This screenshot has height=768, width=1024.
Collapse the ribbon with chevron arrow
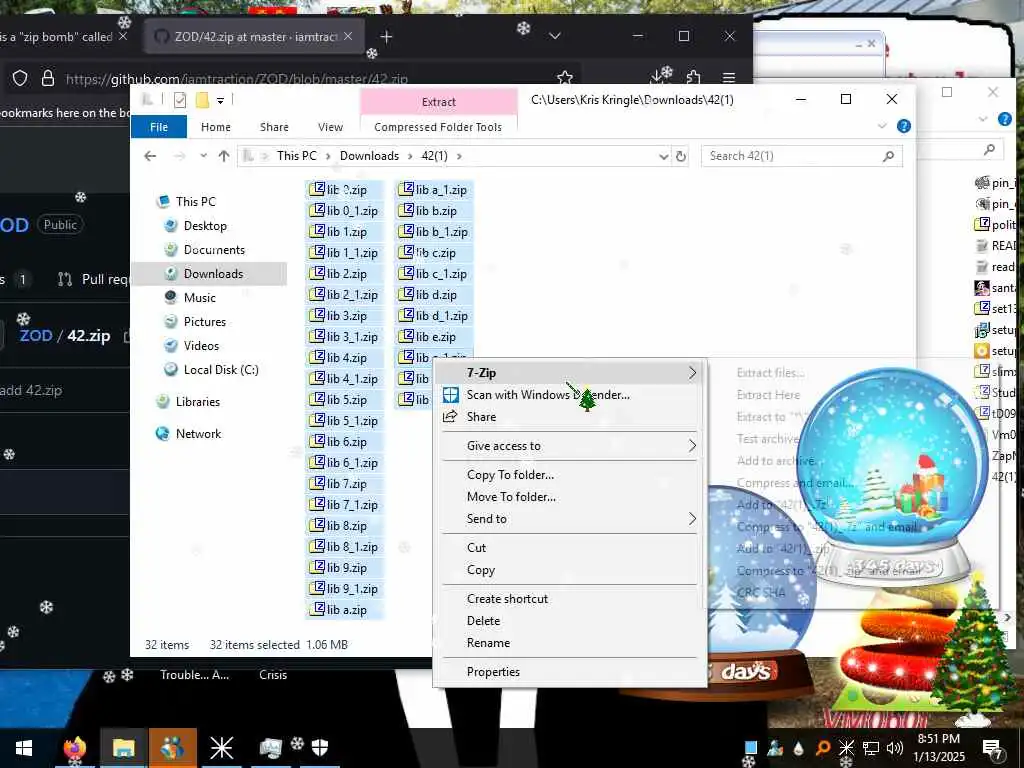[x=882, y=126]
